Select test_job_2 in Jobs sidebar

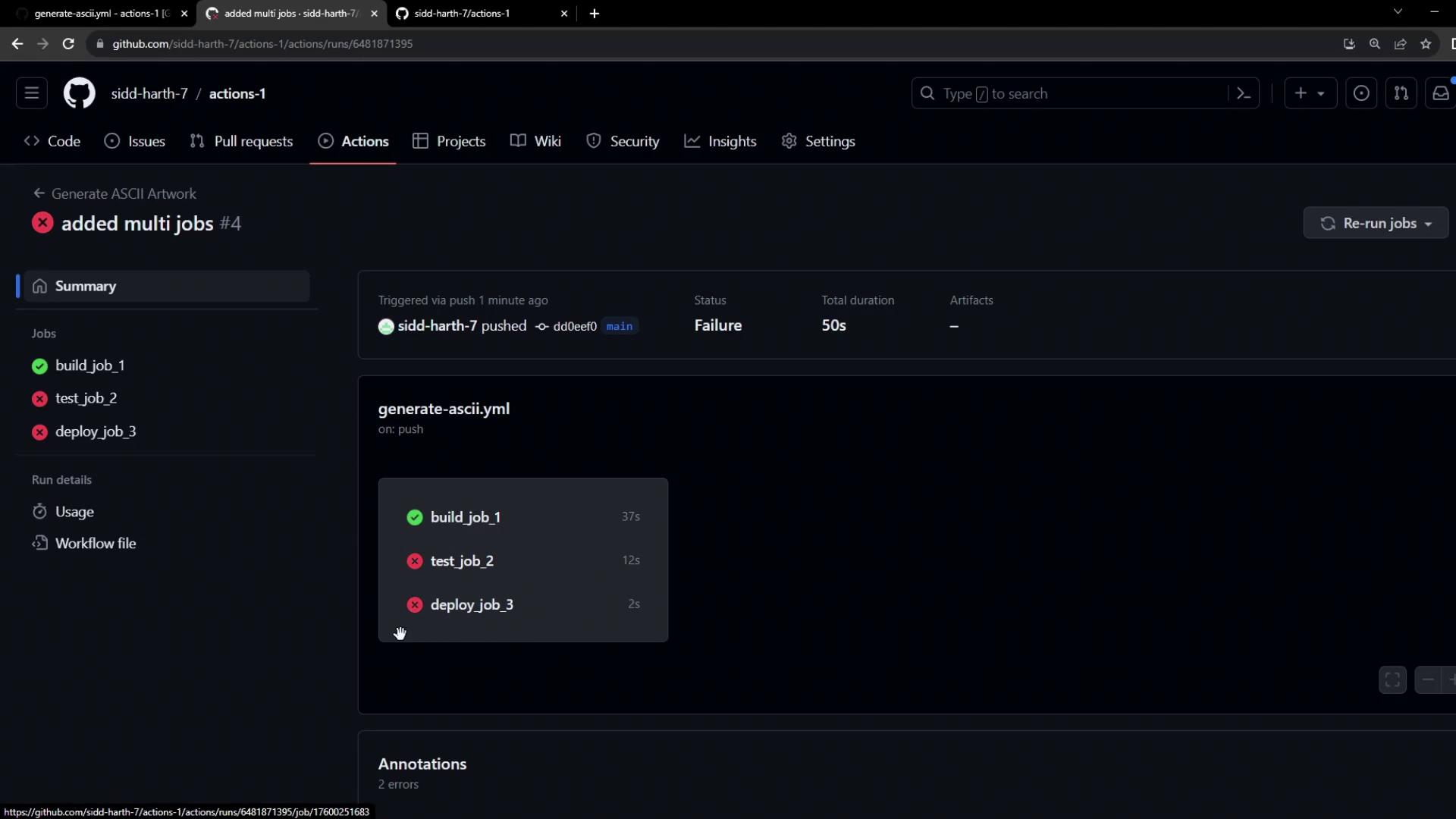tap(86, 398)
